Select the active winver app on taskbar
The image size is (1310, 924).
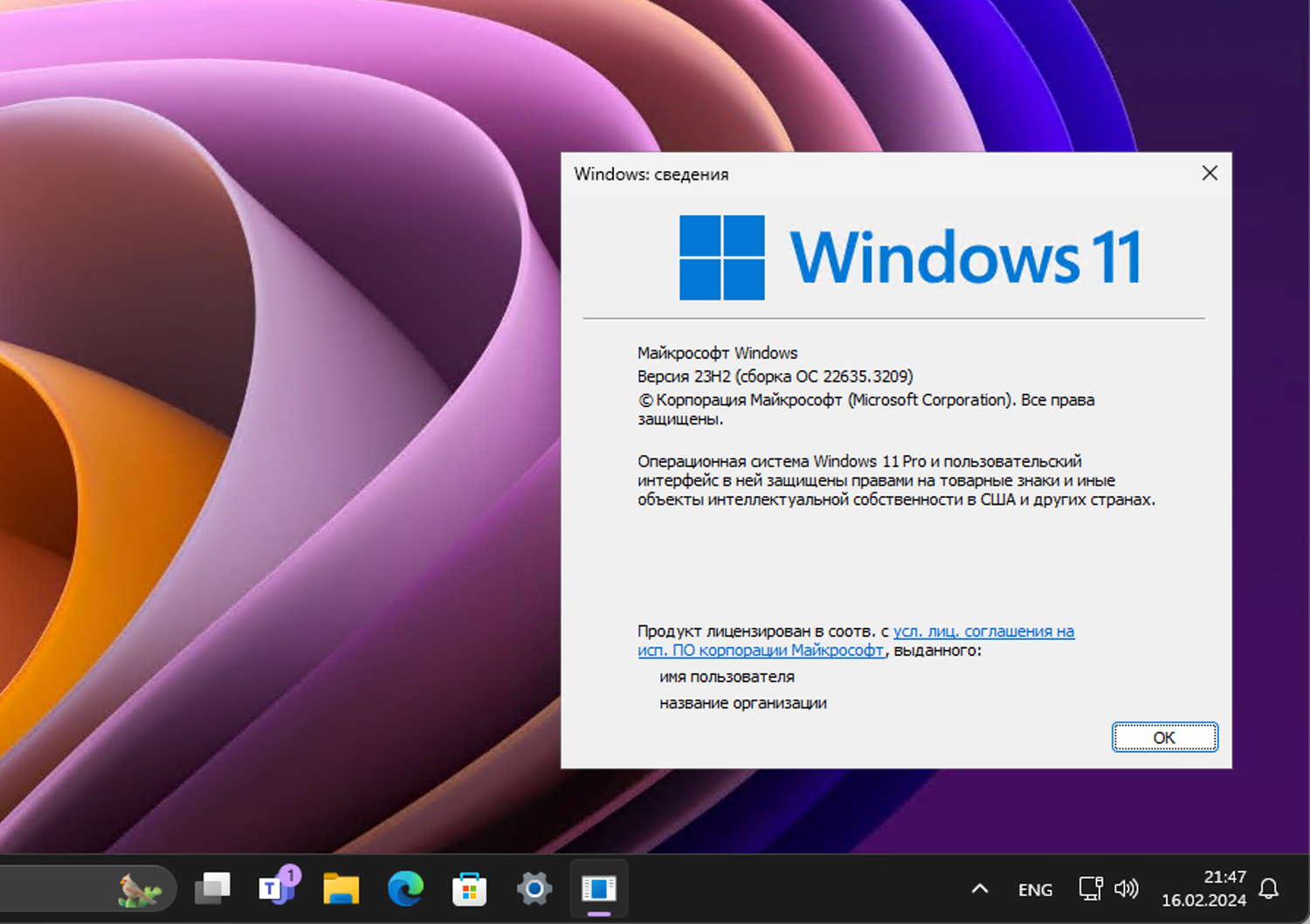(x=599, y=889)
